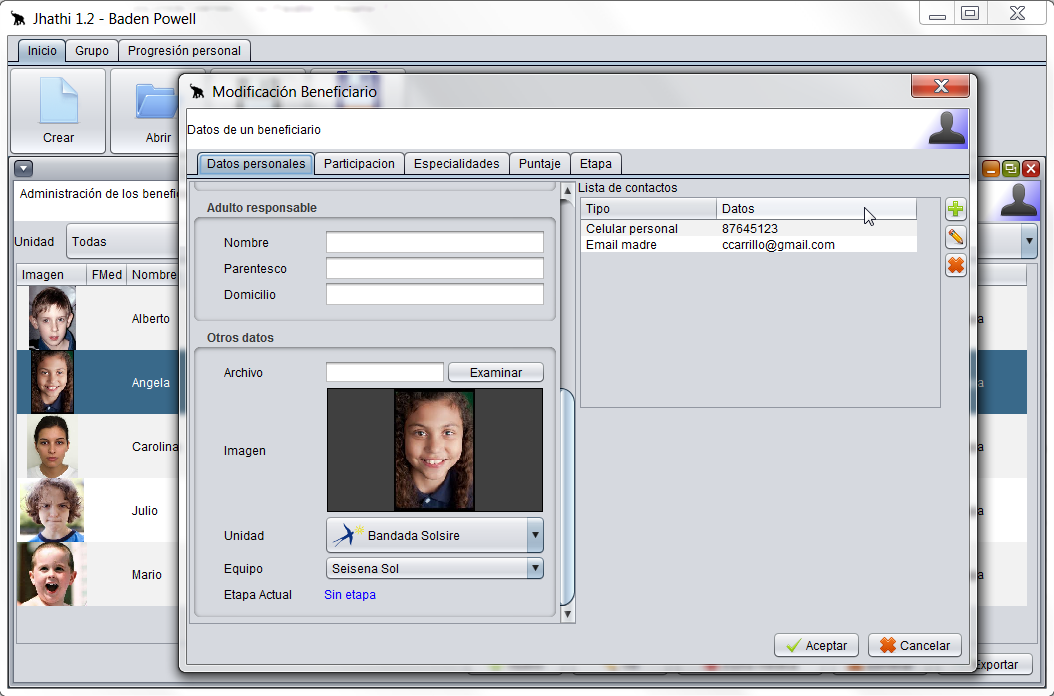The height and width of the screenshot is (696, 1054).
Task: Close the Modificación Beneficiario dialog
Action: pos(940,86)
